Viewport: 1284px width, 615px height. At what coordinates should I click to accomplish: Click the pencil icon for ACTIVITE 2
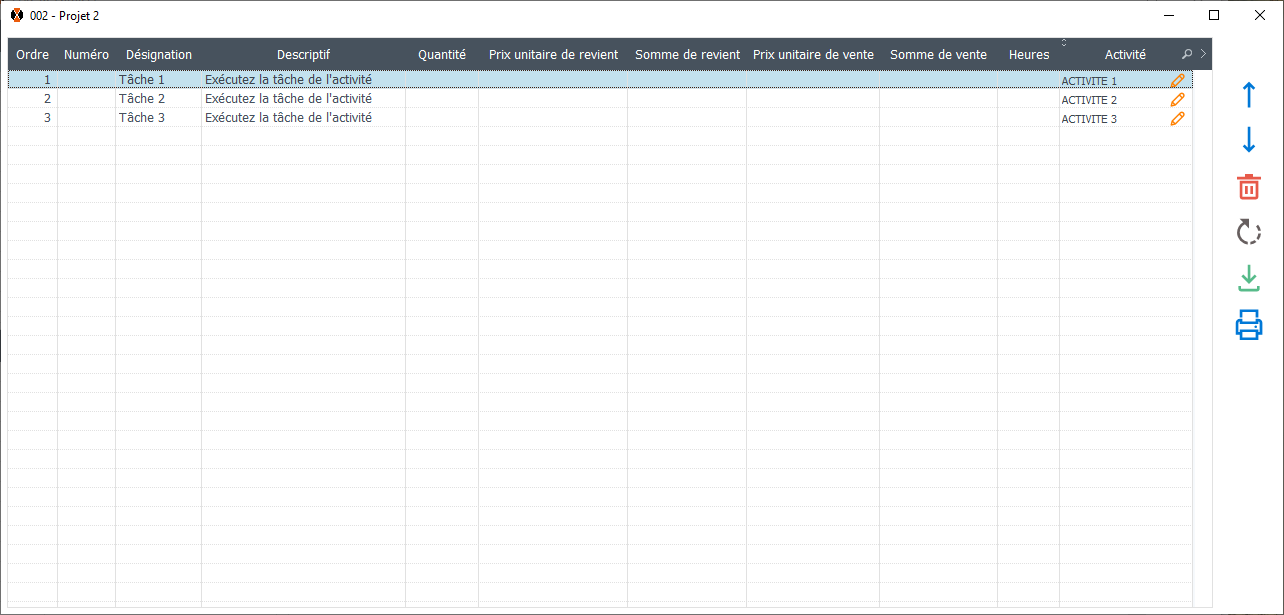pos(1177,100)
